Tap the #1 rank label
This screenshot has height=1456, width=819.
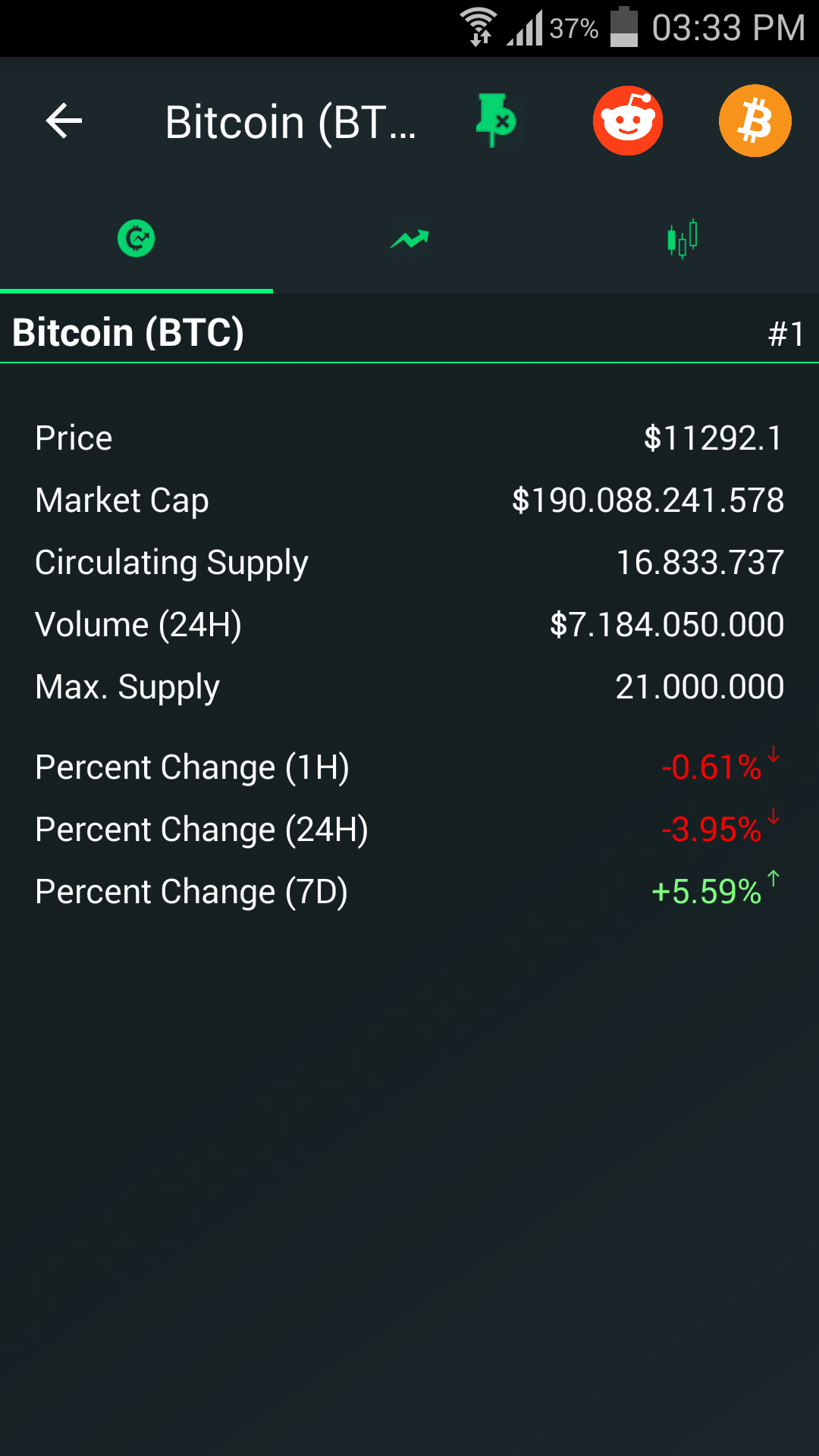coord(786,334)
